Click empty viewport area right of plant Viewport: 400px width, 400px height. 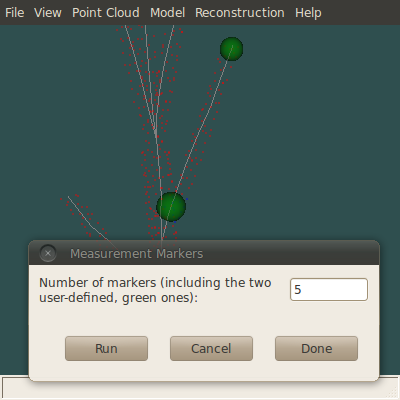pyautogui.click(x=317, y=133)
